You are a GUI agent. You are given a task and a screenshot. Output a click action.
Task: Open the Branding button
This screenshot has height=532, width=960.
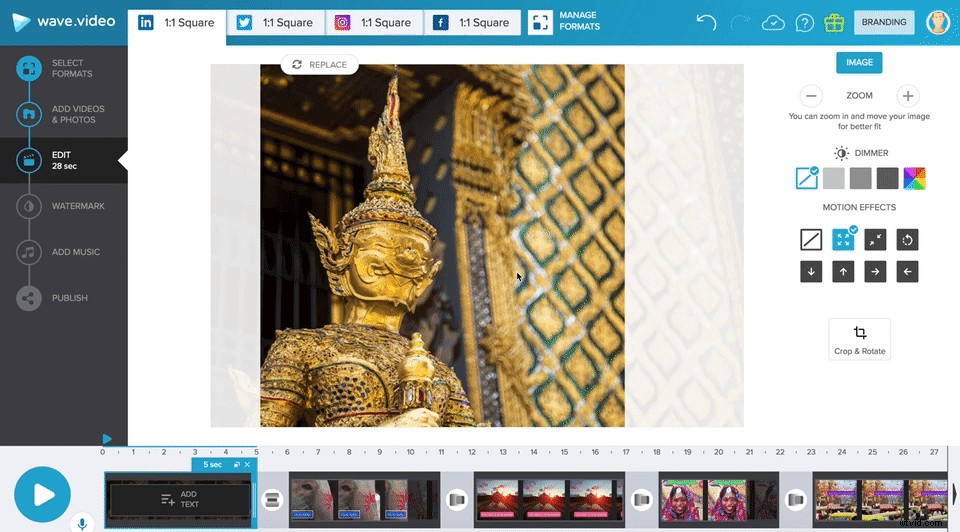pos(884,22)
